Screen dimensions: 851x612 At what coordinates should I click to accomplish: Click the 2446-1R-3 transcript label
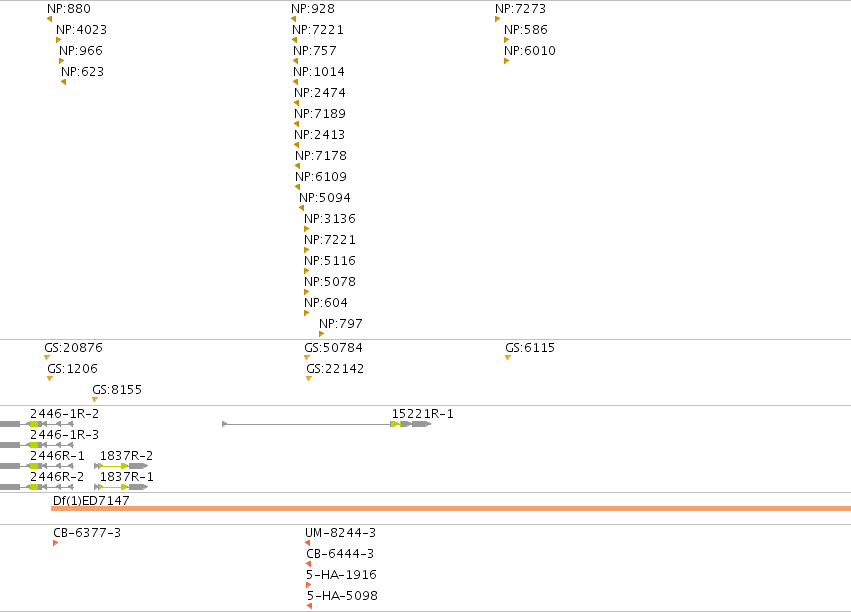click(65, 435)
